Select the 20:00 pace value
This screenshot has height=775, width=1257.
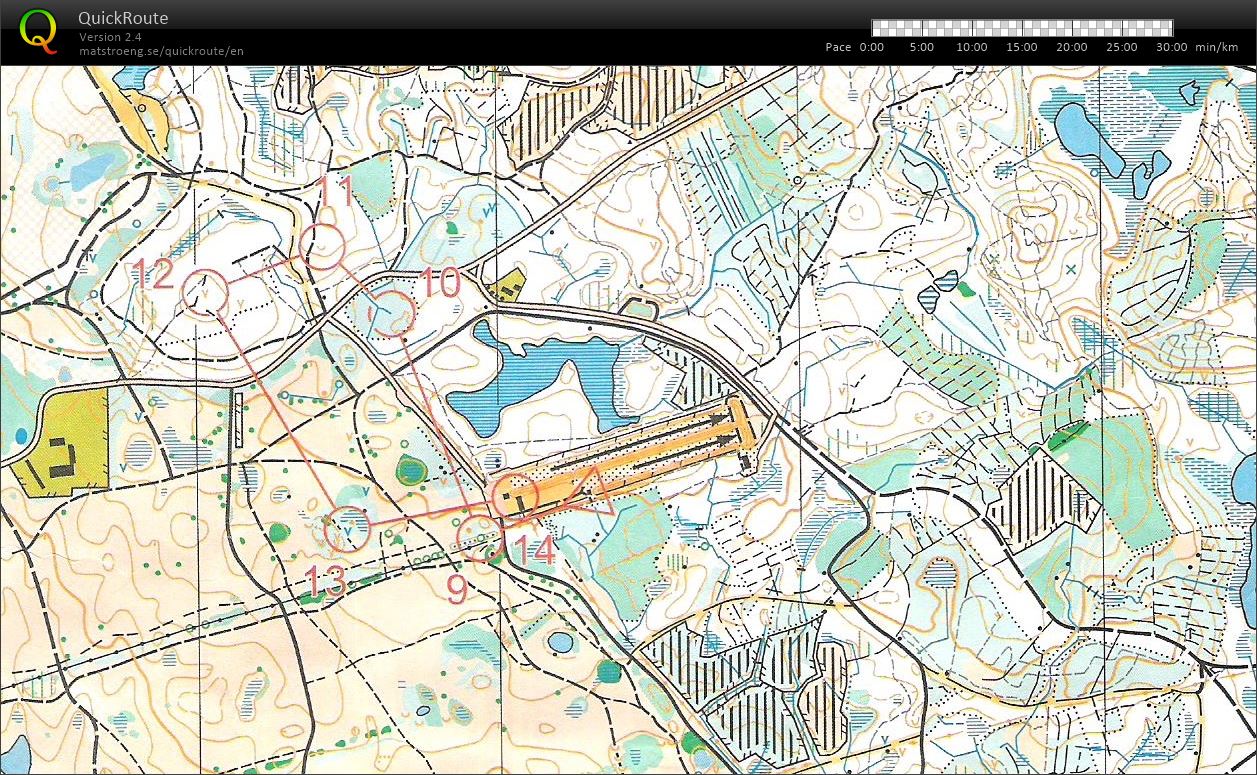[x=1072, y=47]
